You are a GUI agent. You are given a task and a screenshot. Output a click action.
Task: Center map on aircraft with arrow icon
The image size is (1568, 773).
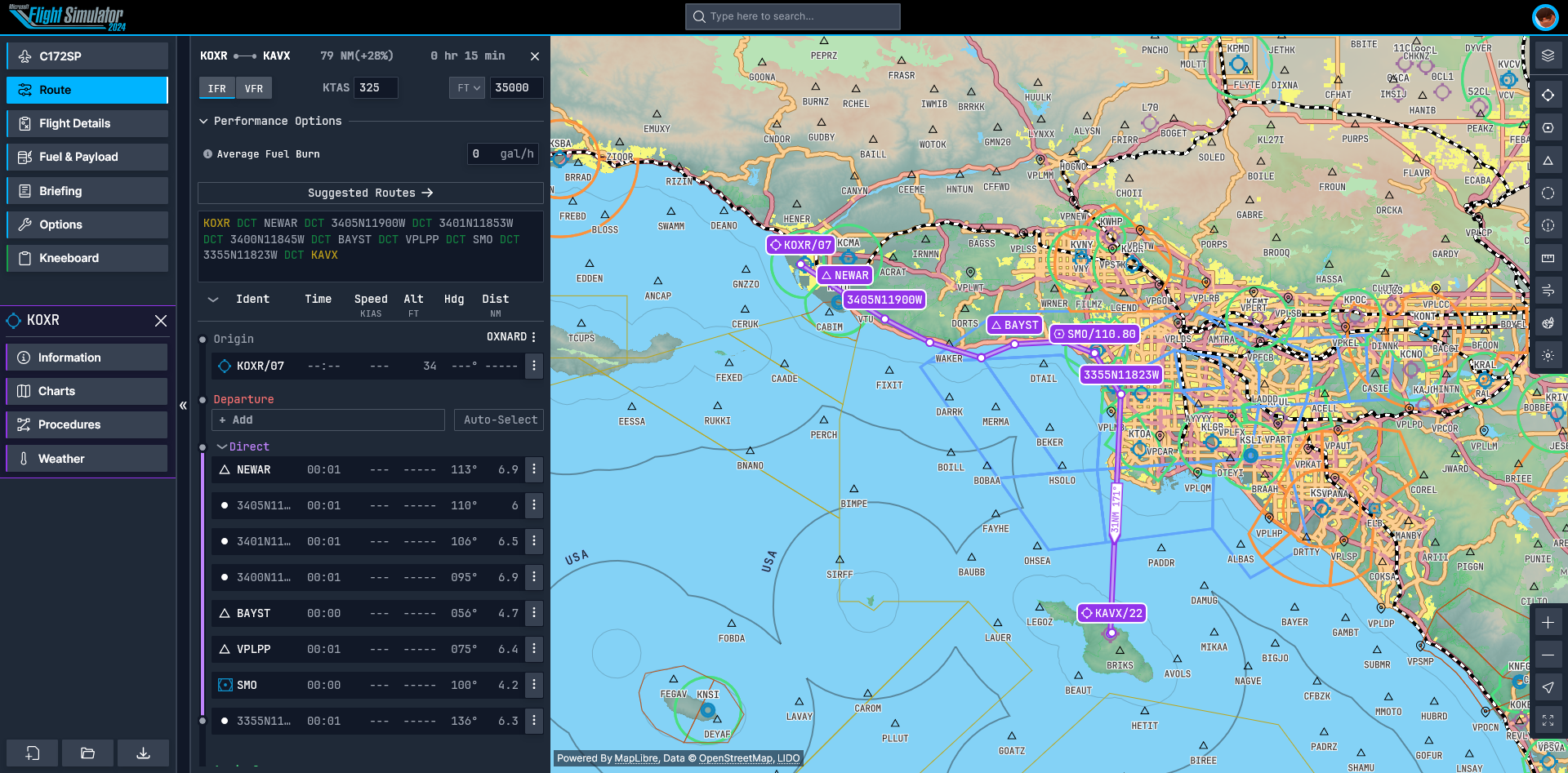point(1548,687)
